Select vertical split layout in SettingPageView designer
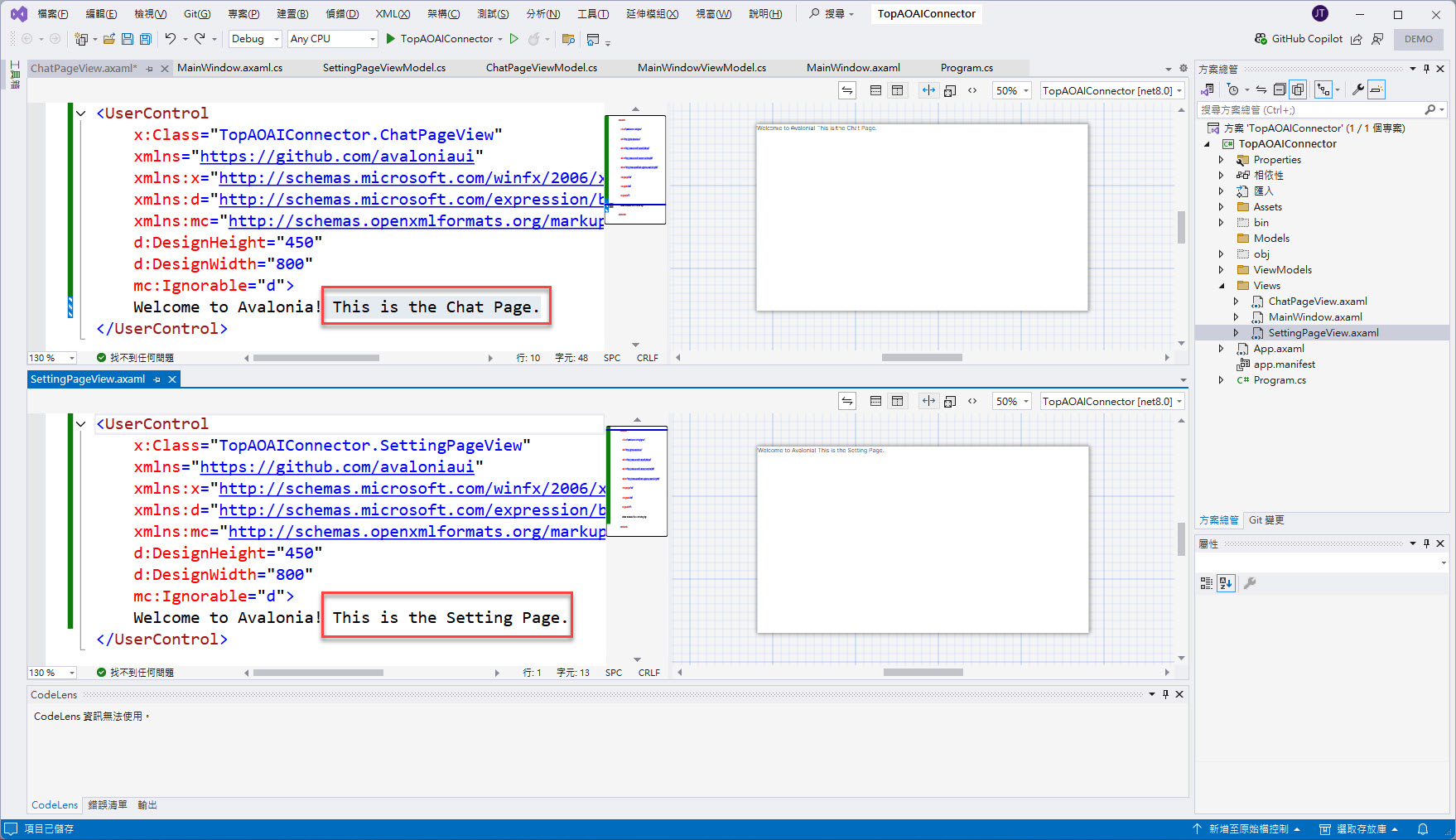The height and width of the screenshot is (840, 1456). [897, 401]
